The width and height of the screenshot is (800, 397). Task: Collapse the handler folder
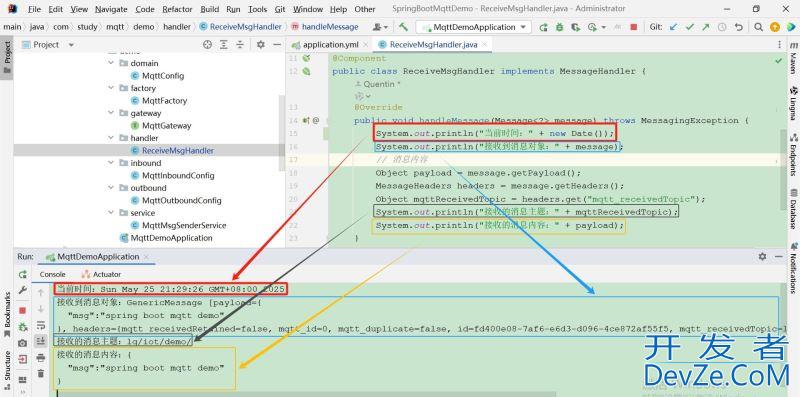[x=111, y=138]
